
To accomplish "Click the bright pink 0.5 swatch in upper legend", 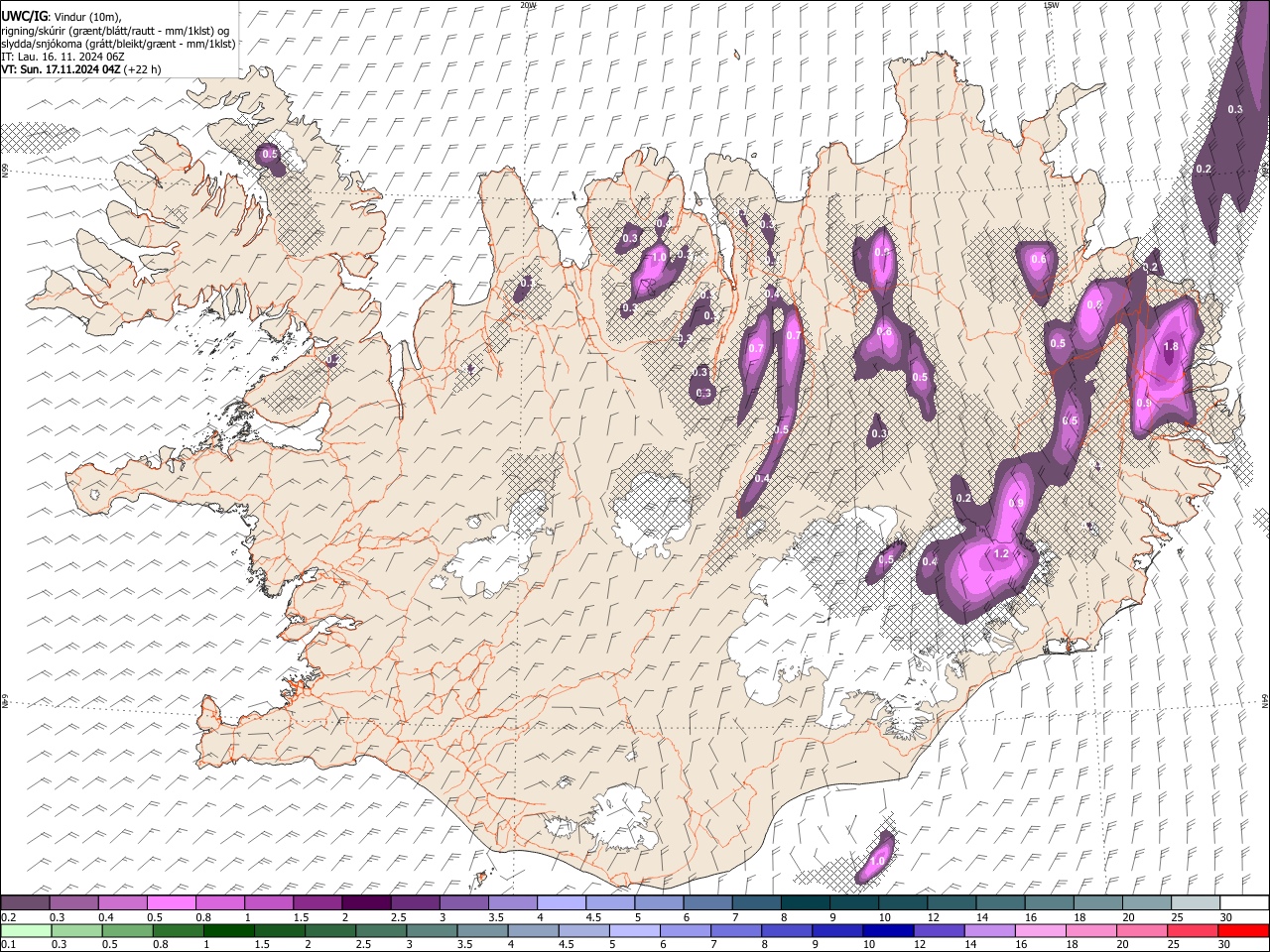I will pos(172,902).
